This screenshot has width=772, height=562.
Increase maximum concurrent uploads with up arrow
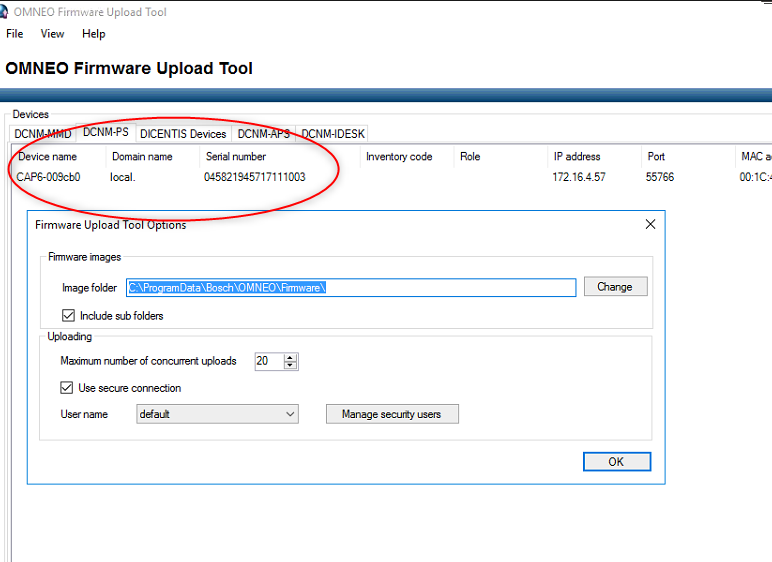290,357
